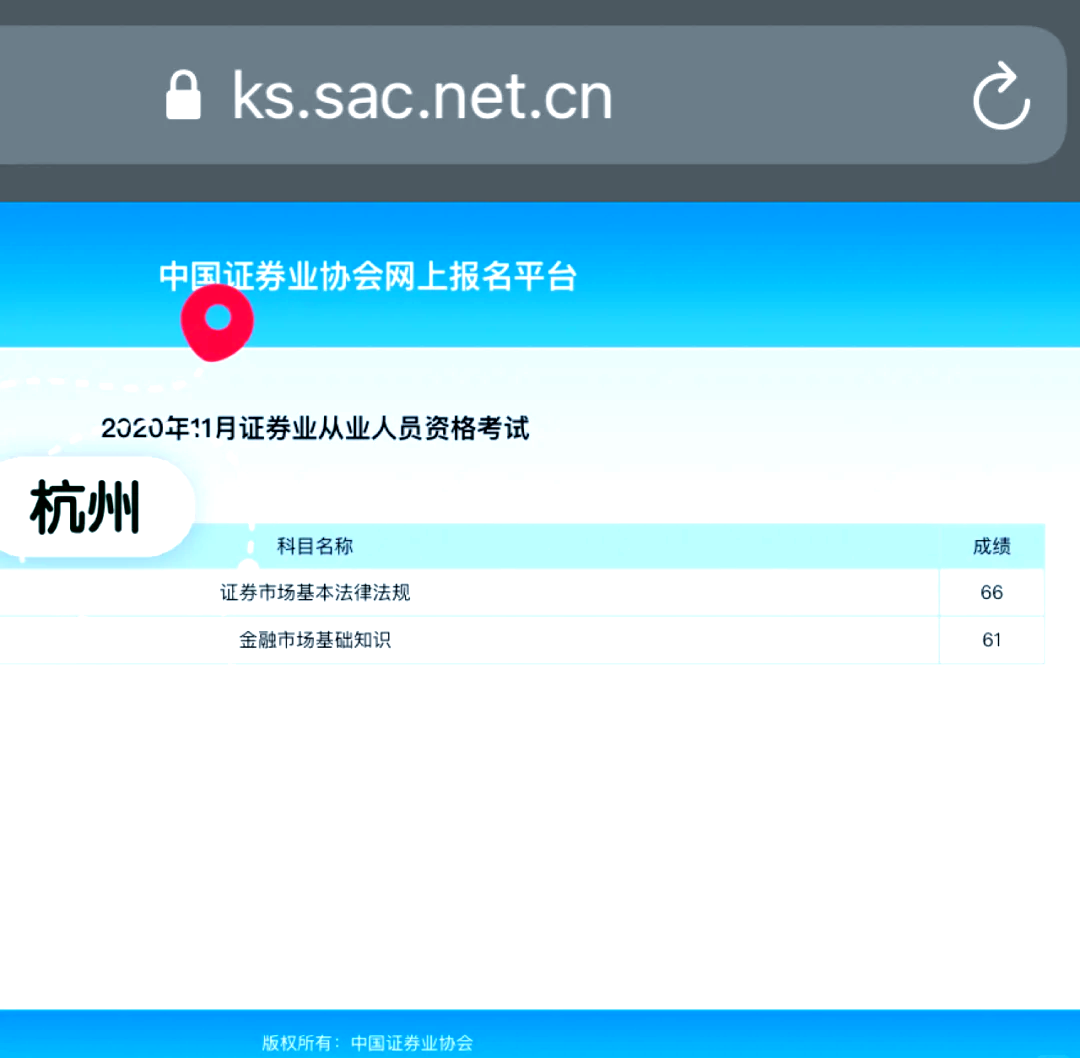The height and width of the screenshot is (1058, 1080).
Task: Open the 版权所有：中国证券业协会 footer link
Action: click(367, 1043)
